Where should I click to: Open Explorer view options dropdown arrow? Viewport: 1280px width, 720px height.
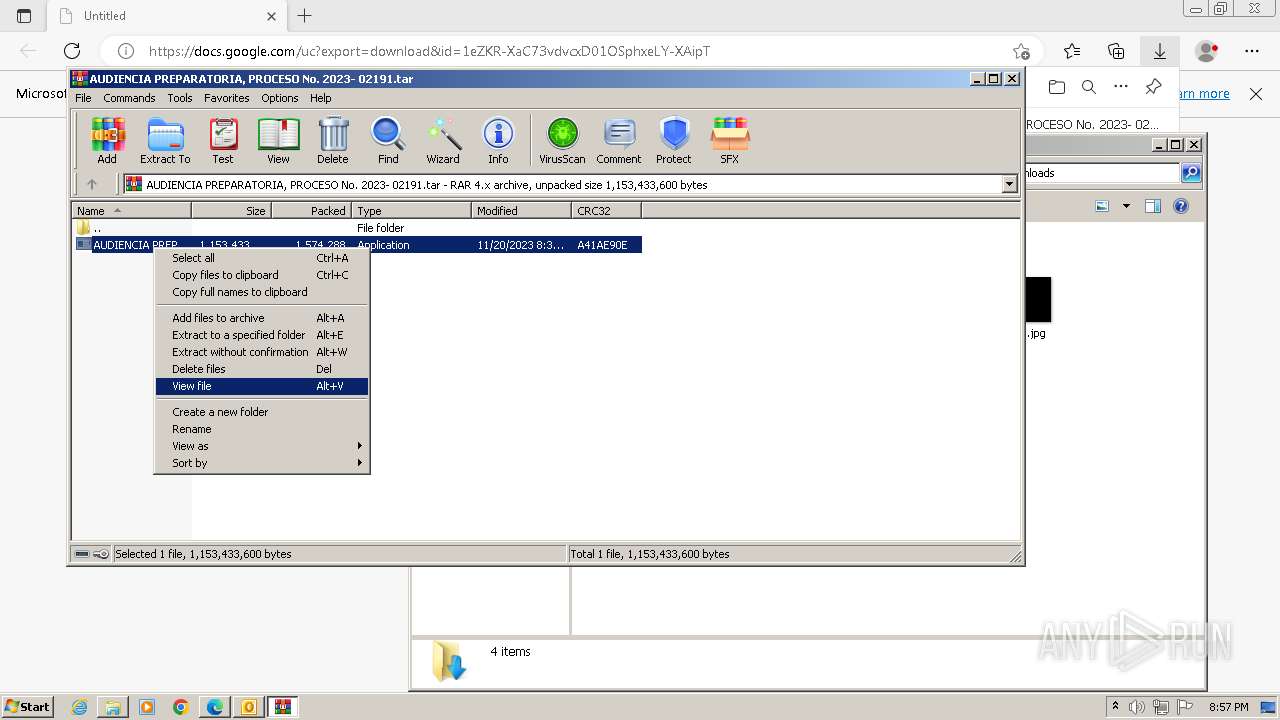(1126, 206)
